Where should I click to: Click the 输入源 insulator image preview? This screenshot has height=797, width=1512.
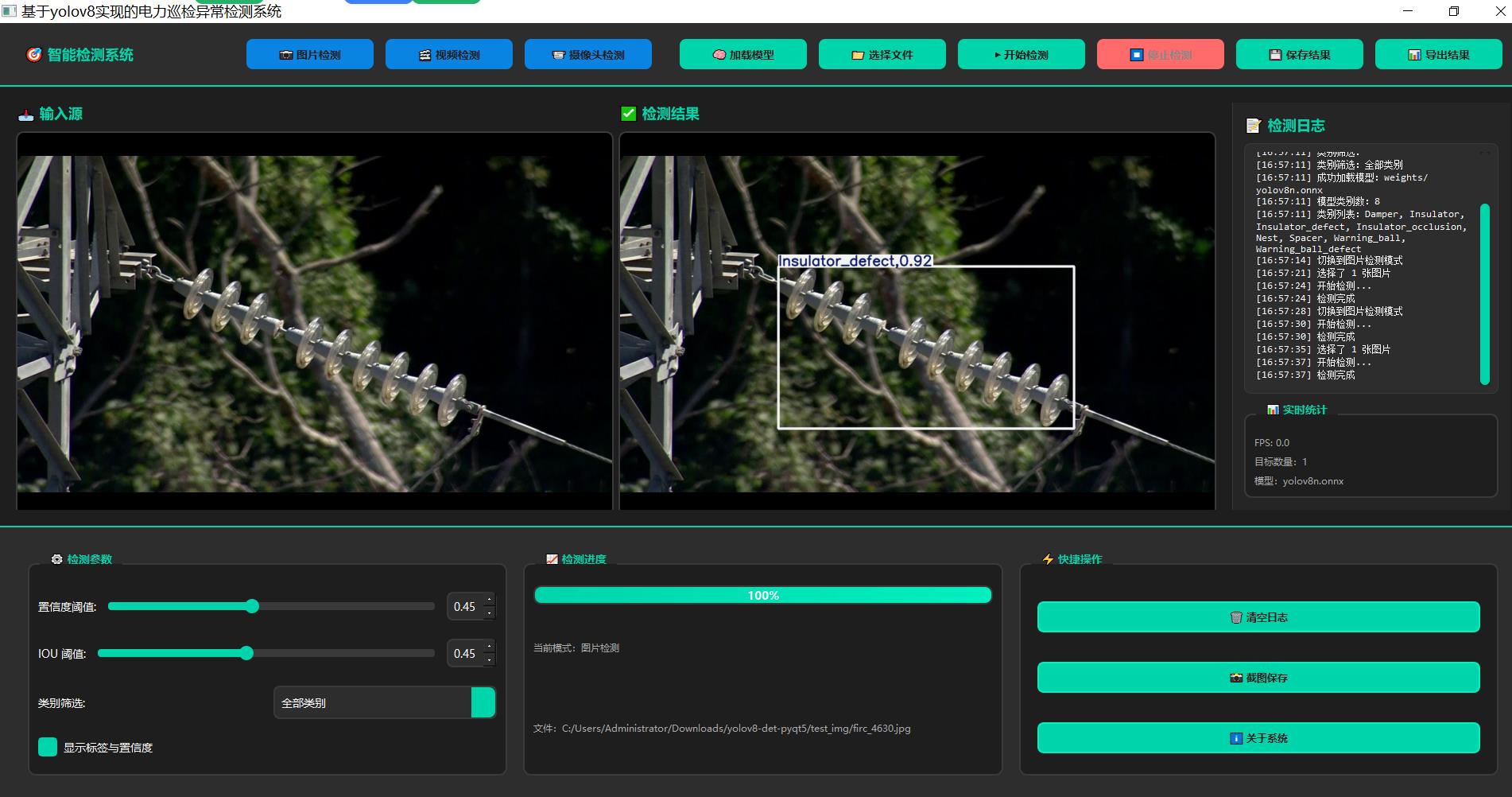coord(315,324)
